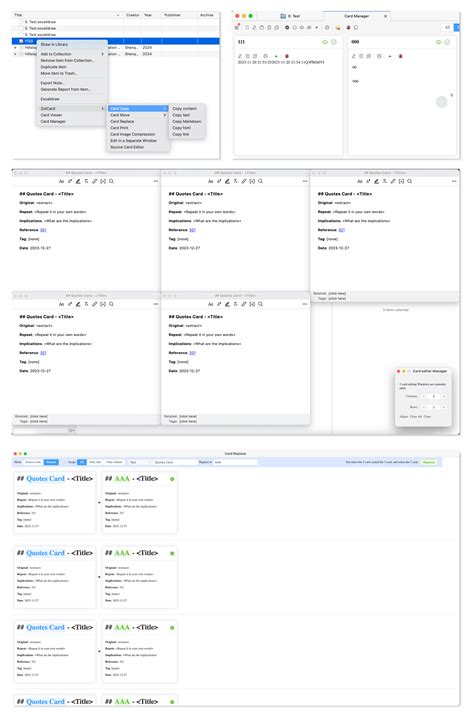Select Source Code mode in Card Replace
The height and width of the screenshot is (714, 474).
click(33, 462)
